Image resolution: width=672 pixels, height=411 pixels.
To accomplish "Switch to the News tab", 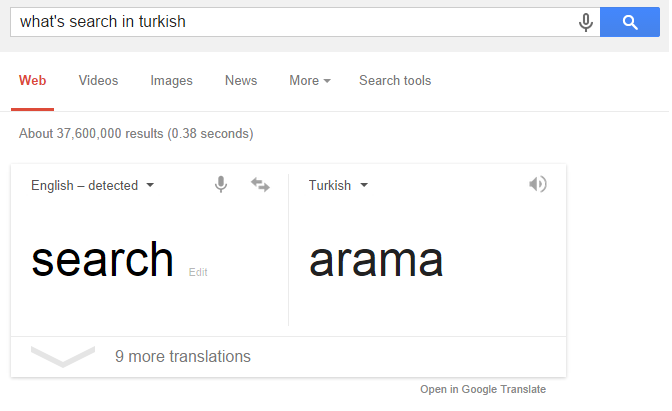I will click(241, 81).
